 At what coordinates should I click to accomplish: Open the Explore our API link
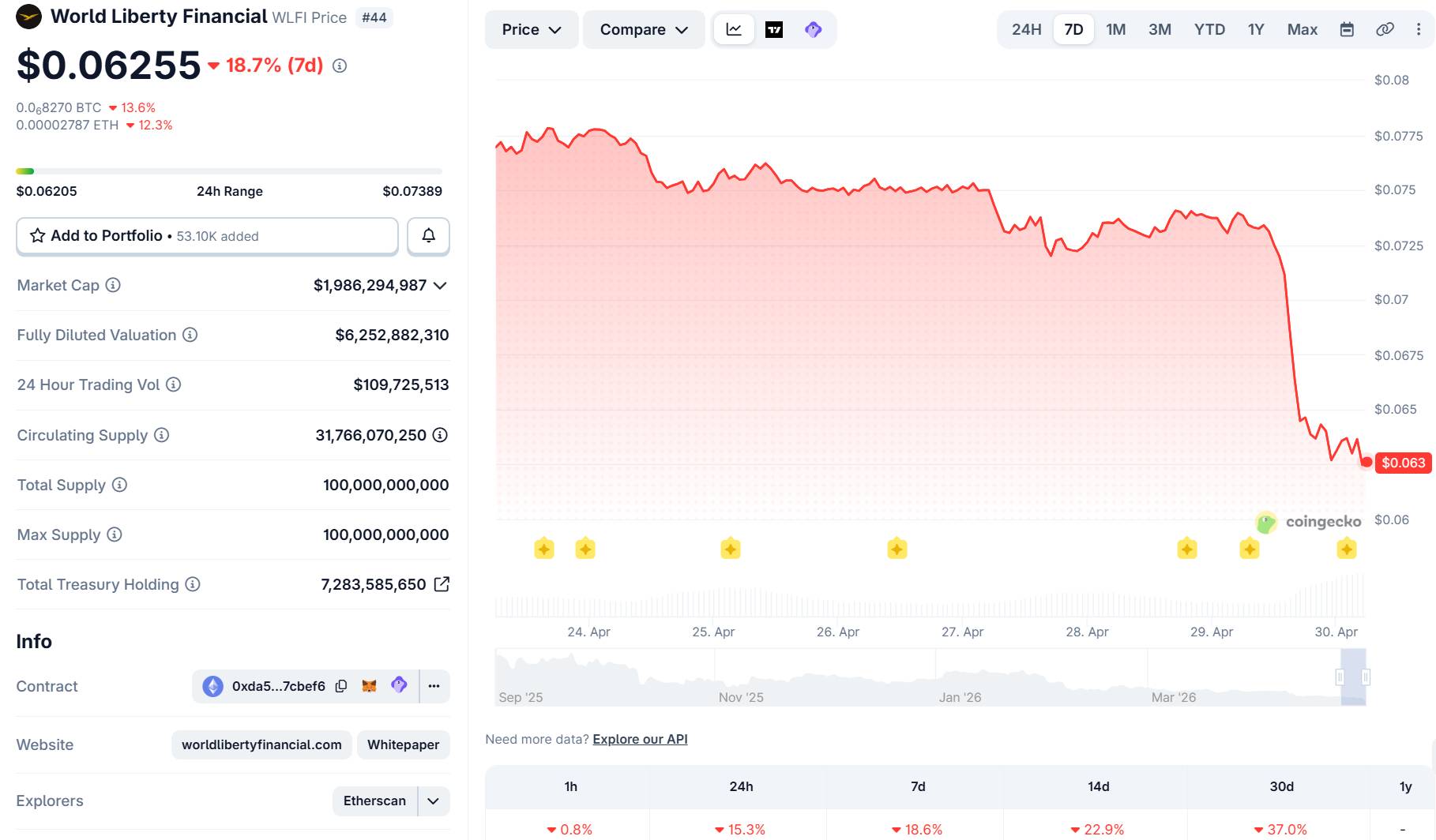click(640, 739)
